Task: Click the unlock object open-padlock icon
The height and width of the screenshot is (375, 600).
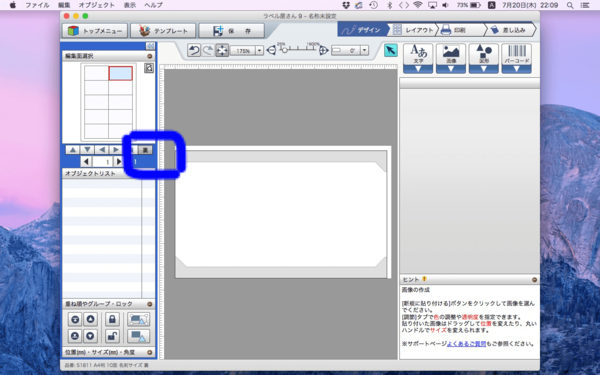Action: coord(112,336)
